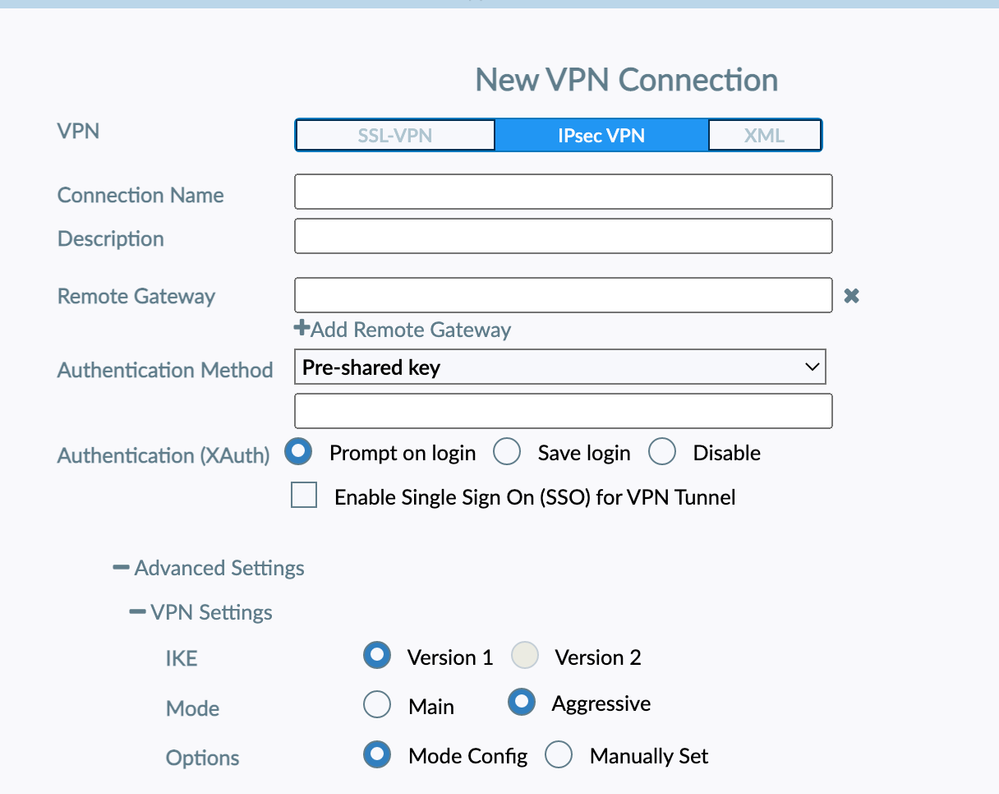The height and width of the screenshot is (794, 999).
Task: Select the Prompt on login radio button
Action: click(x=298, y=452)
